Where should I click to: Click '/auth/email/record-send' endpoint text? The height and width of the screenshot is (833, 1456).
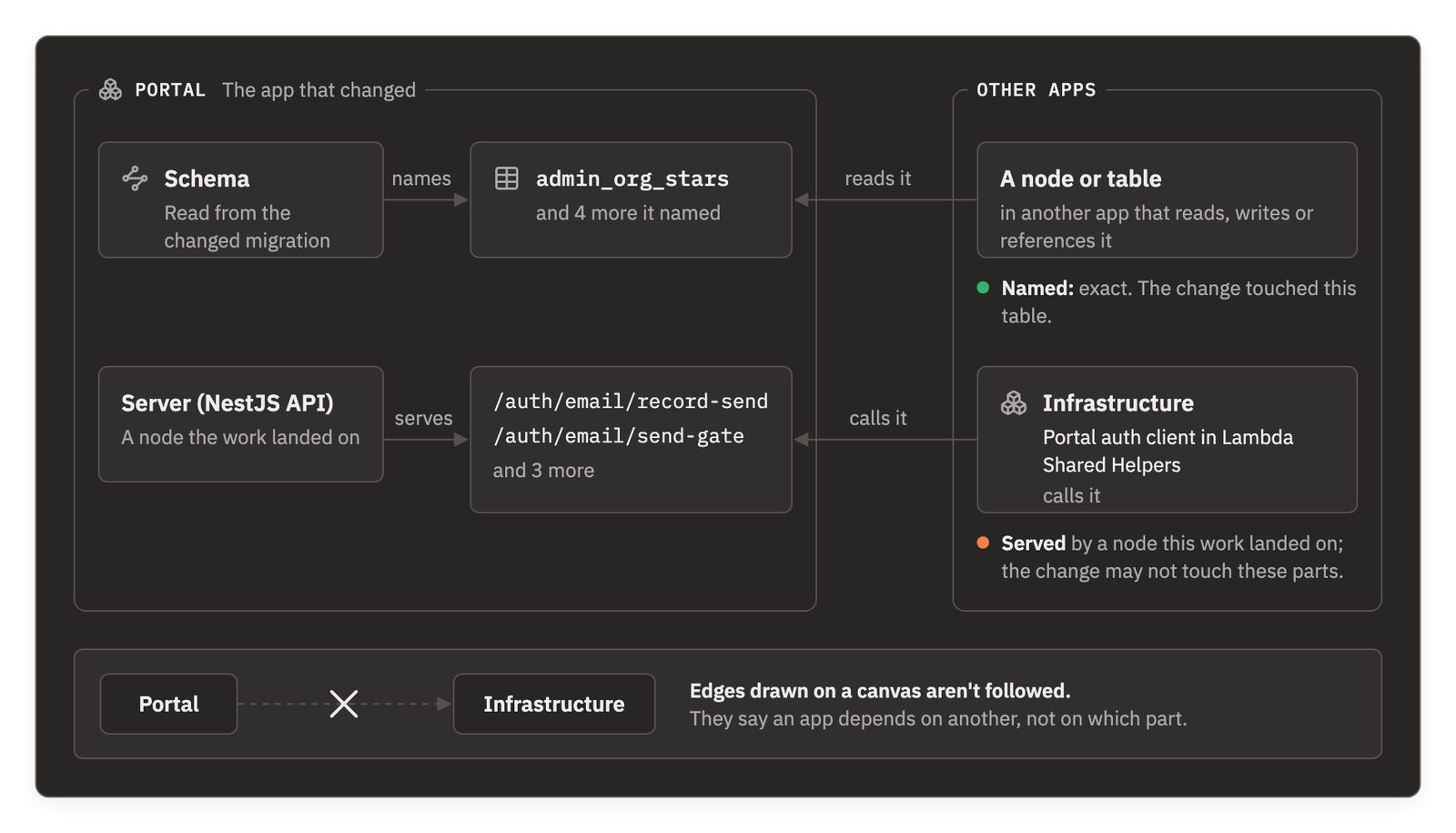pos(631,401)
